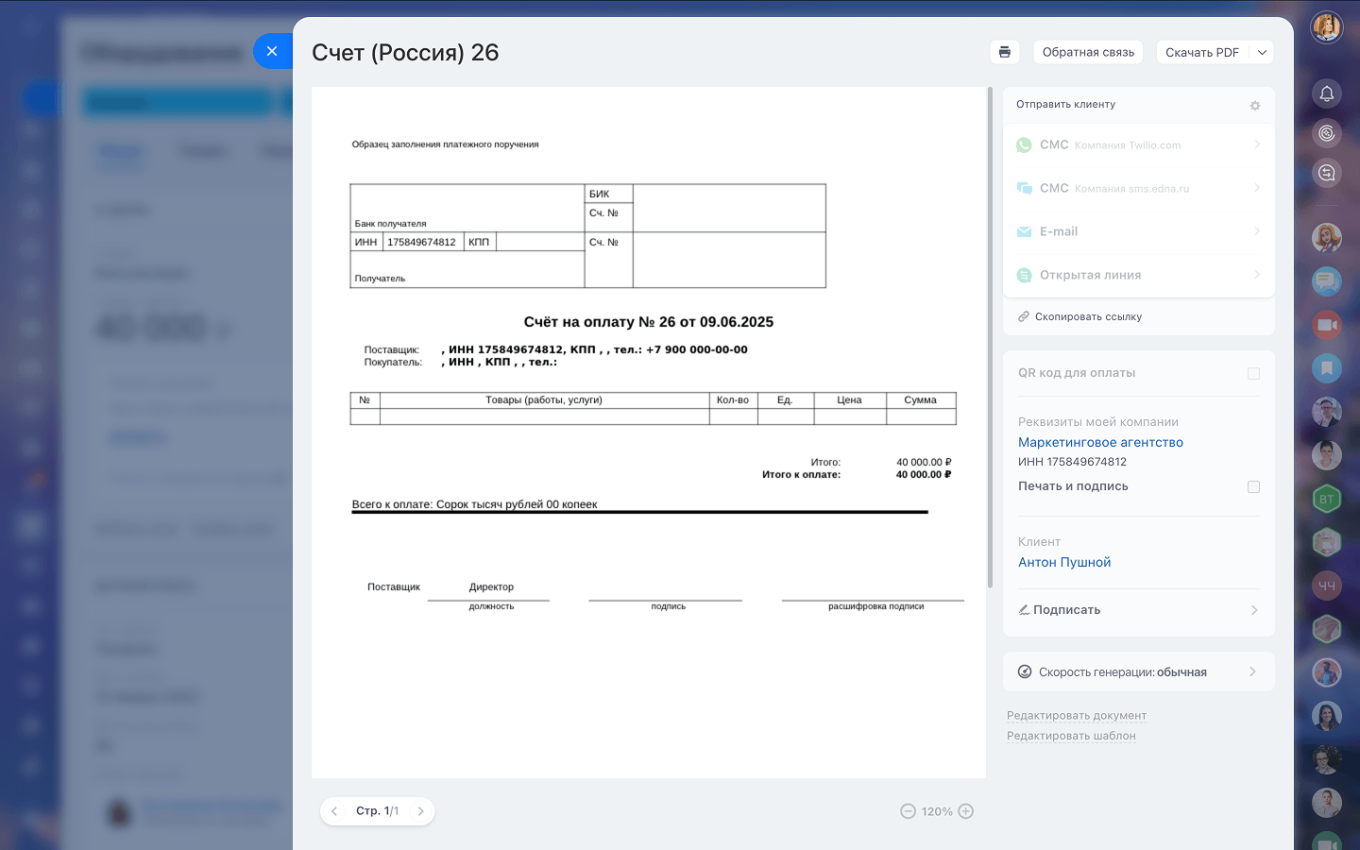Click the zoom in plus icon
This screenshot has width=1360, height=850.
click(966, 811)
